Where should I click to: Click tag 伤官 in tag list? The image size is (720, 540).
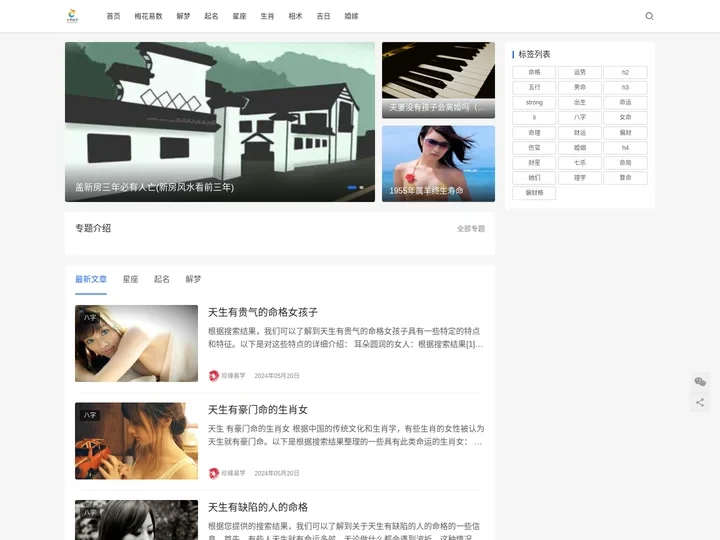pyautogui.click(x=534, y=148)
